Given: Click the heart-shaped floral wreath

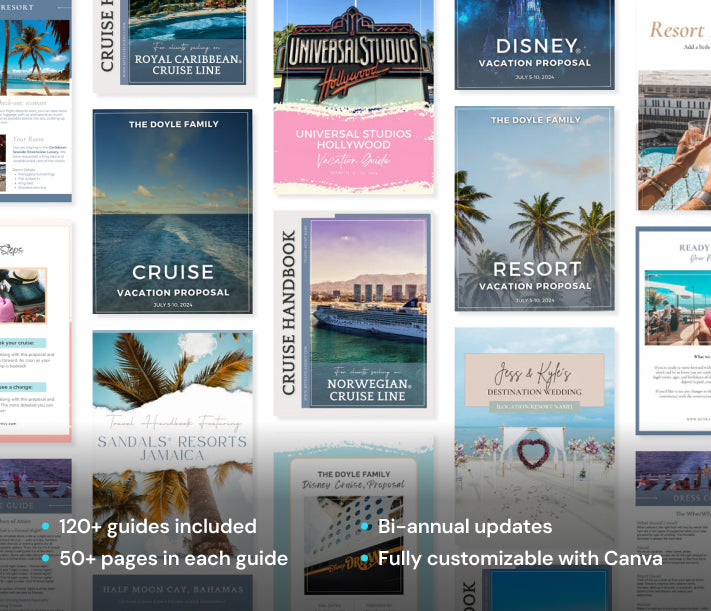Looking at the screenshot, I should click(x=533, y=452).
